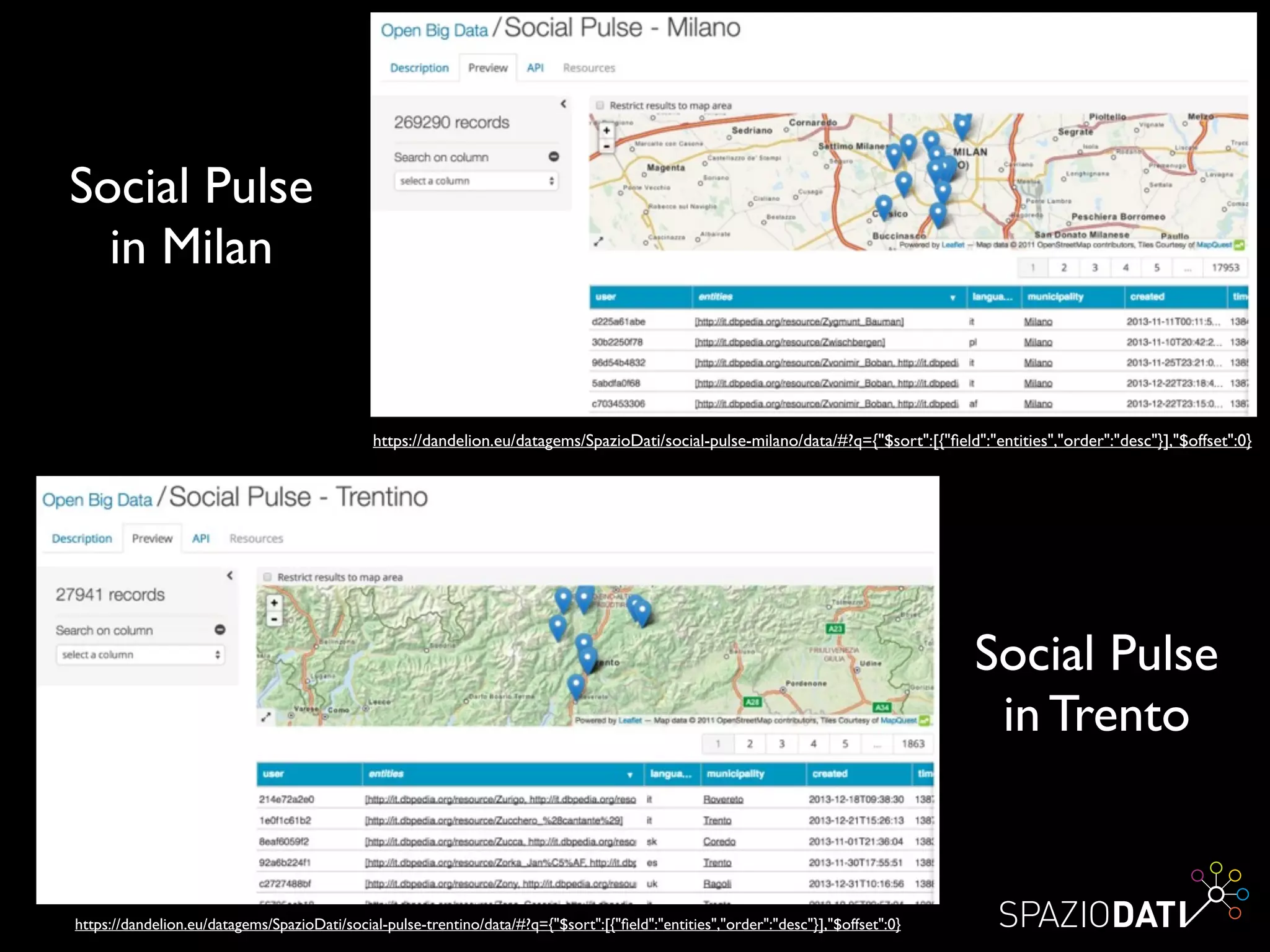The image size is (1270, 952).
Task: Click 'Open Big Data' link above Milano
Action: coord(434,30)
